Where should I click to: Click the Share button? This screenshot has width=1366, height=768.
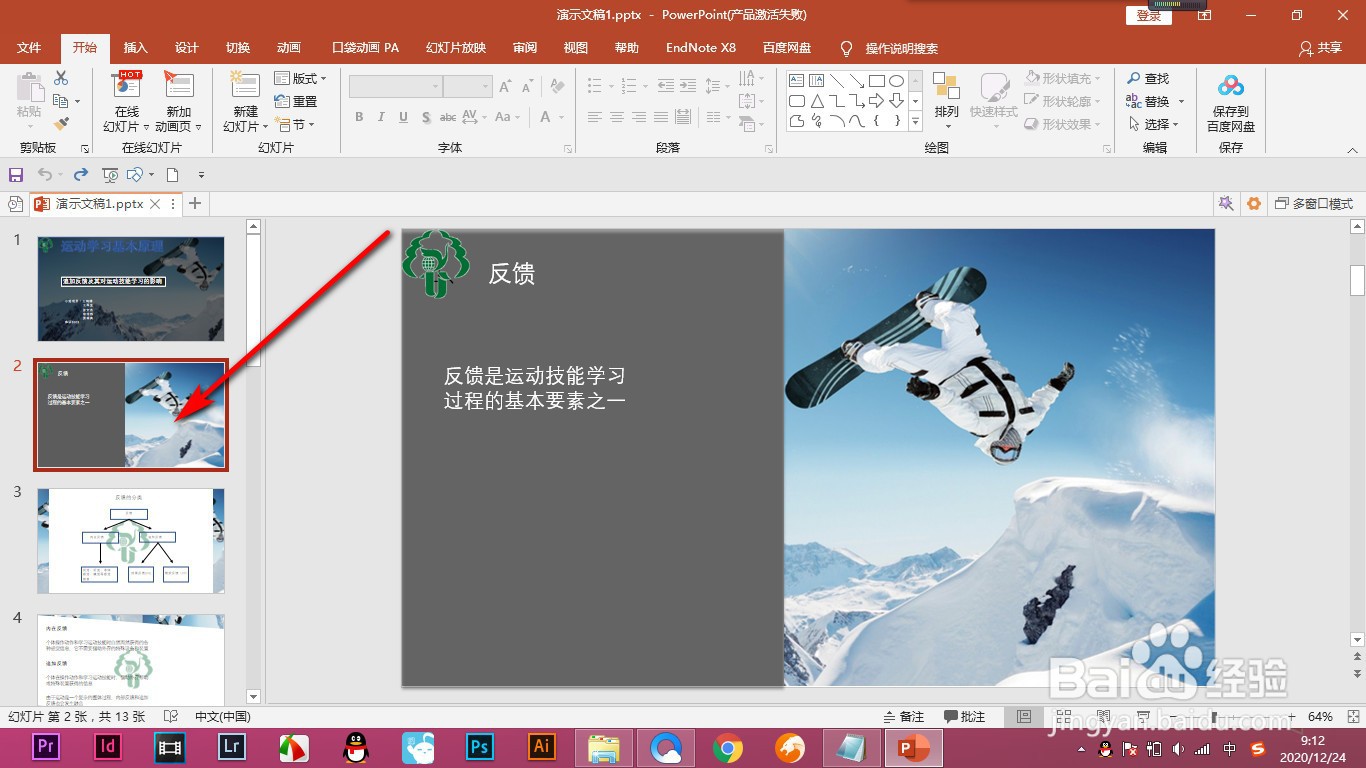pyautogui.click(x=1320, y=48)
